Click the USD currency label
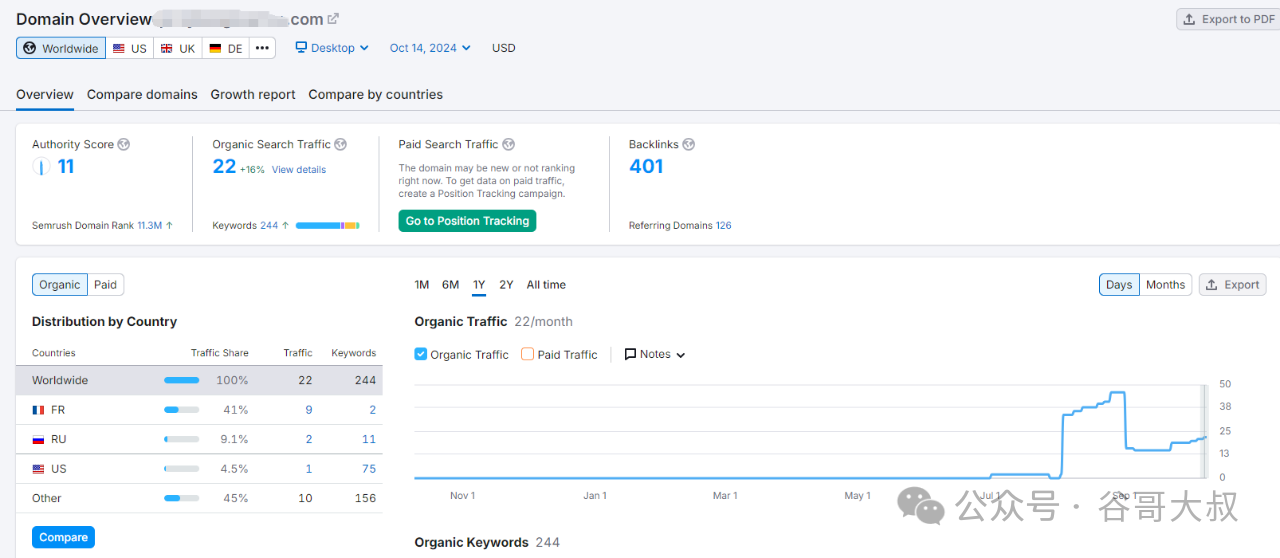 point(504,48)
